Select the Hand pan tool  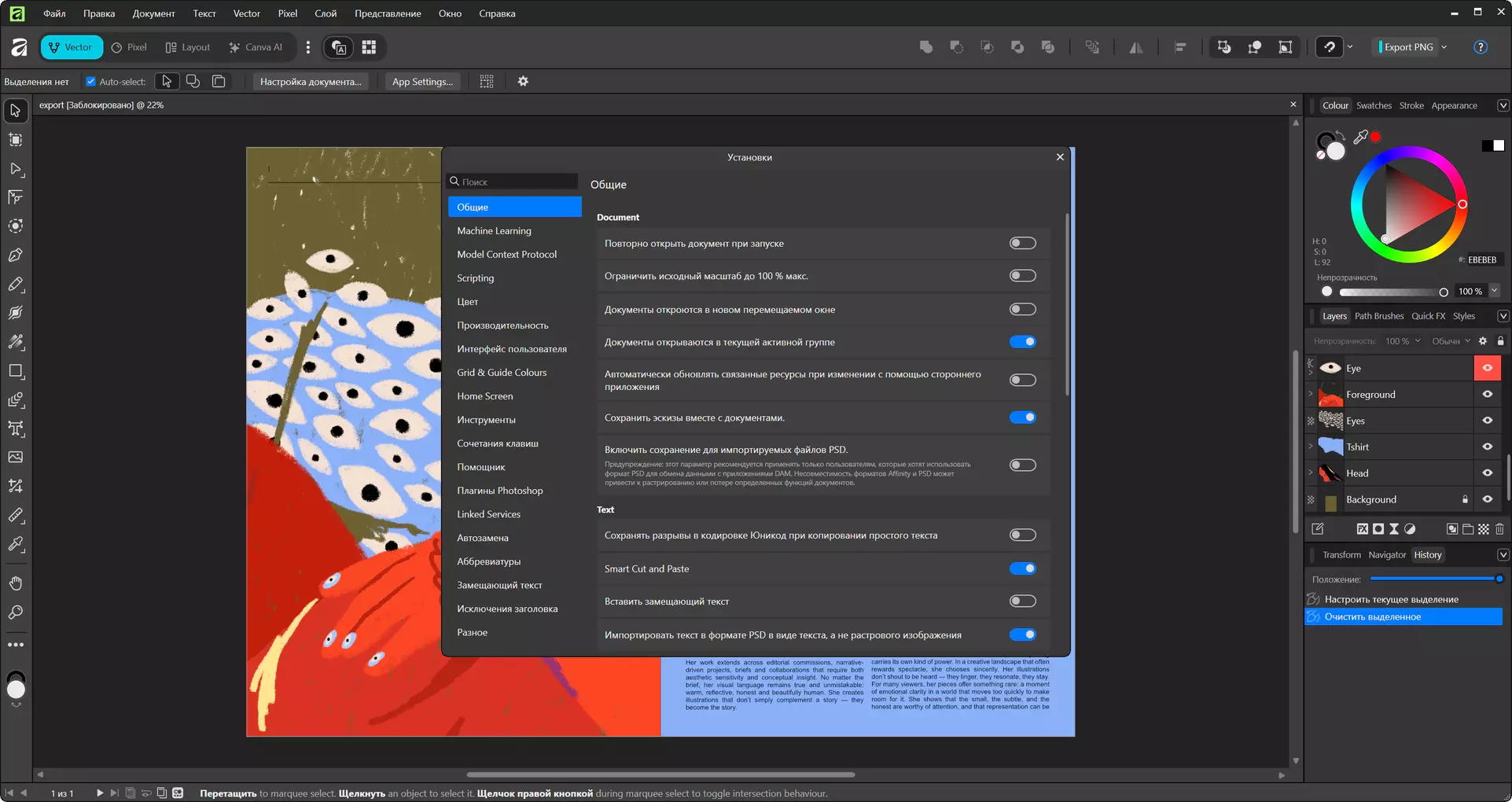click(16, 583)
